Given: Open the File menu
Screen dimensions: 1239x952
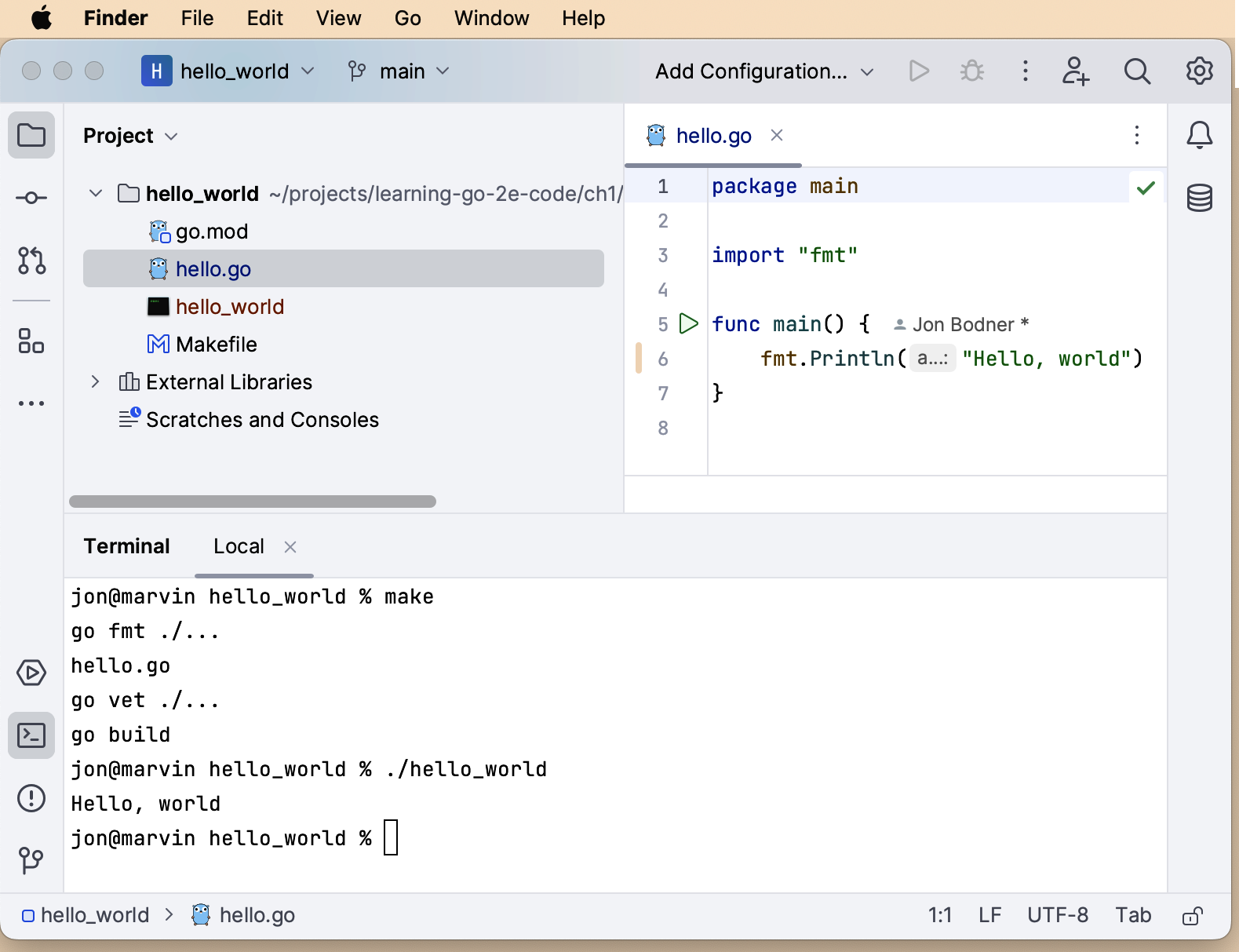Looking at the screenshot, I should (197, 18).
